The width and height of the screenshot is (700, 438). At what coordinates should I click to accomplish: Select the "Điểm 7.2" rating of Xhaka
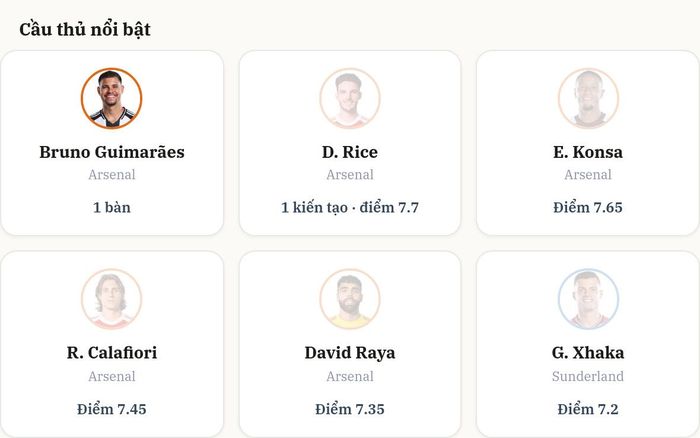coord(588,409)
